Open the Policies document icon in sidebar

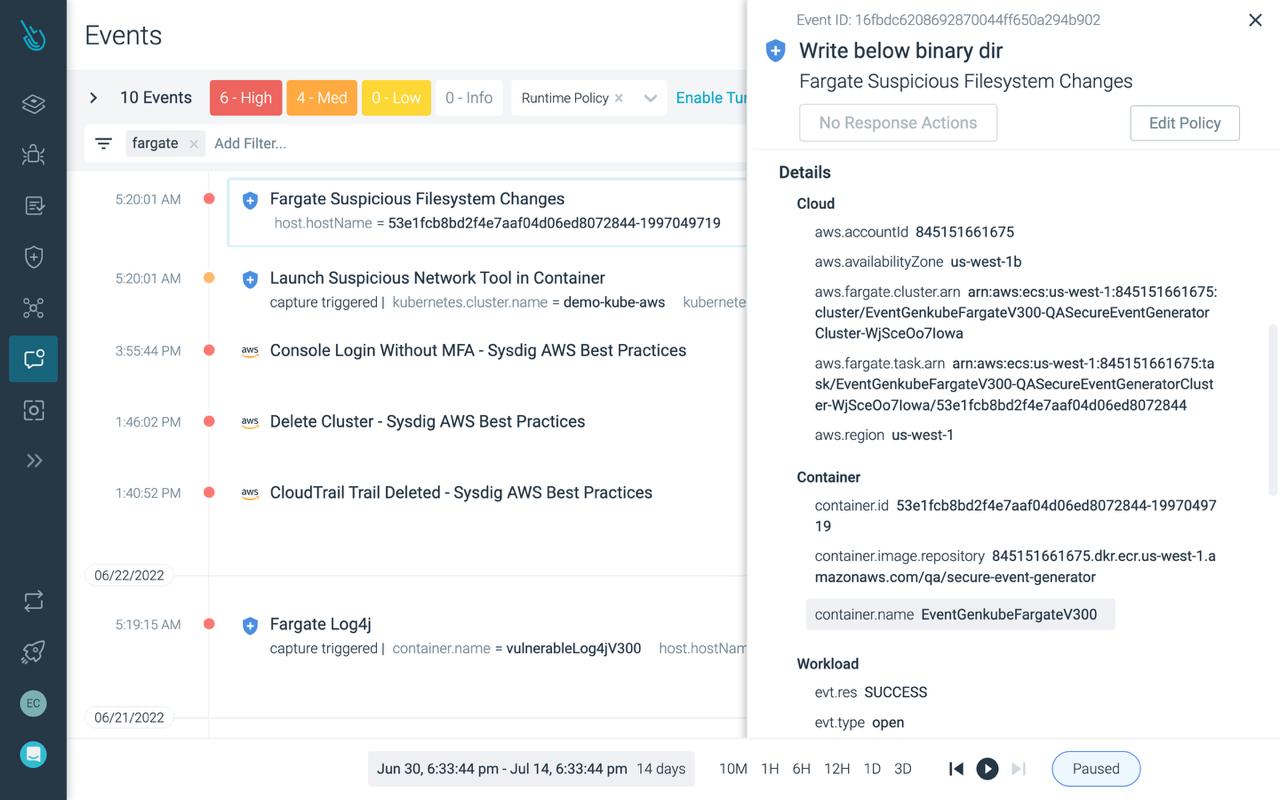point(33,205)
